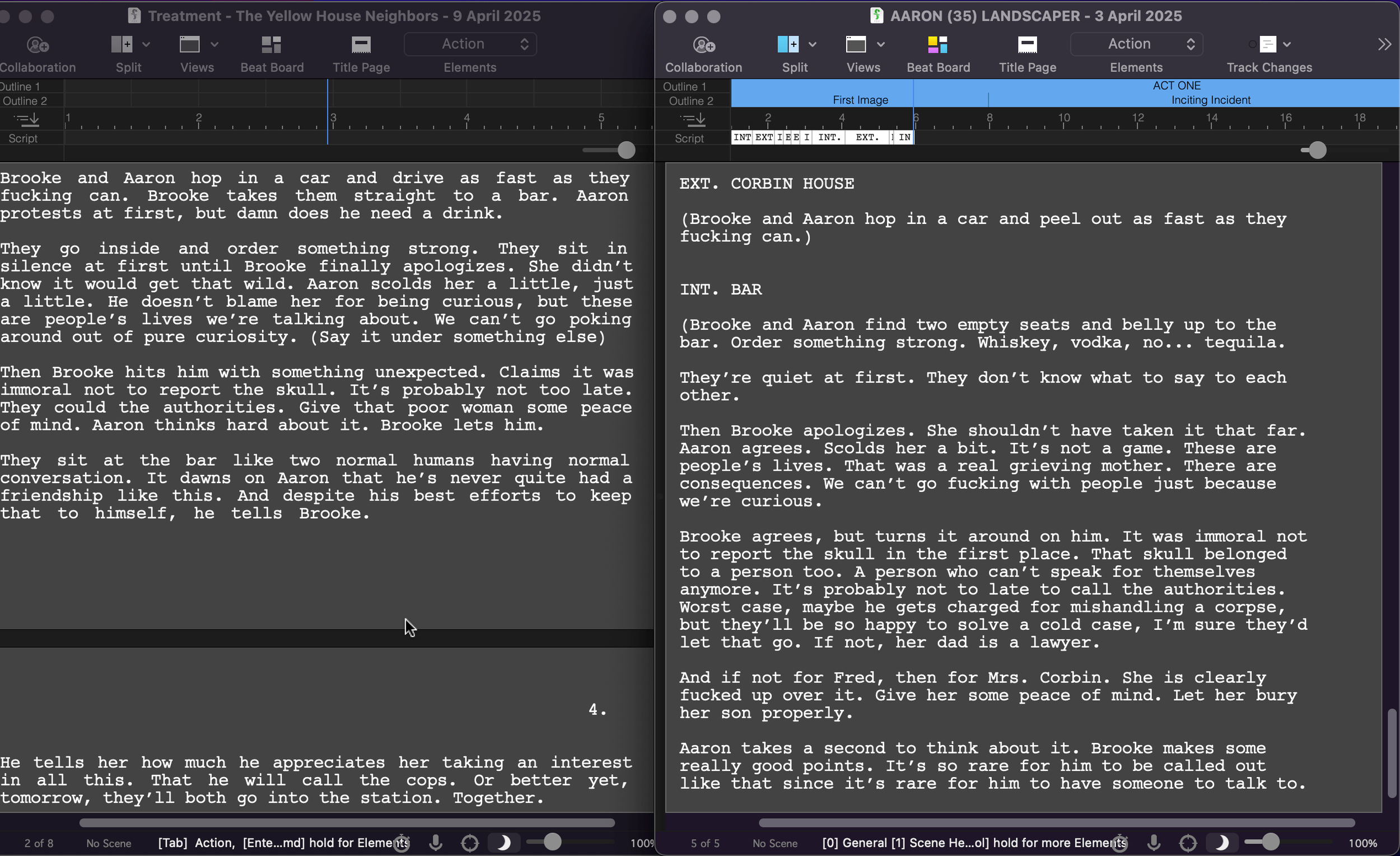
Task: Click Beat Board icon in right window
Action: (937, 45)
